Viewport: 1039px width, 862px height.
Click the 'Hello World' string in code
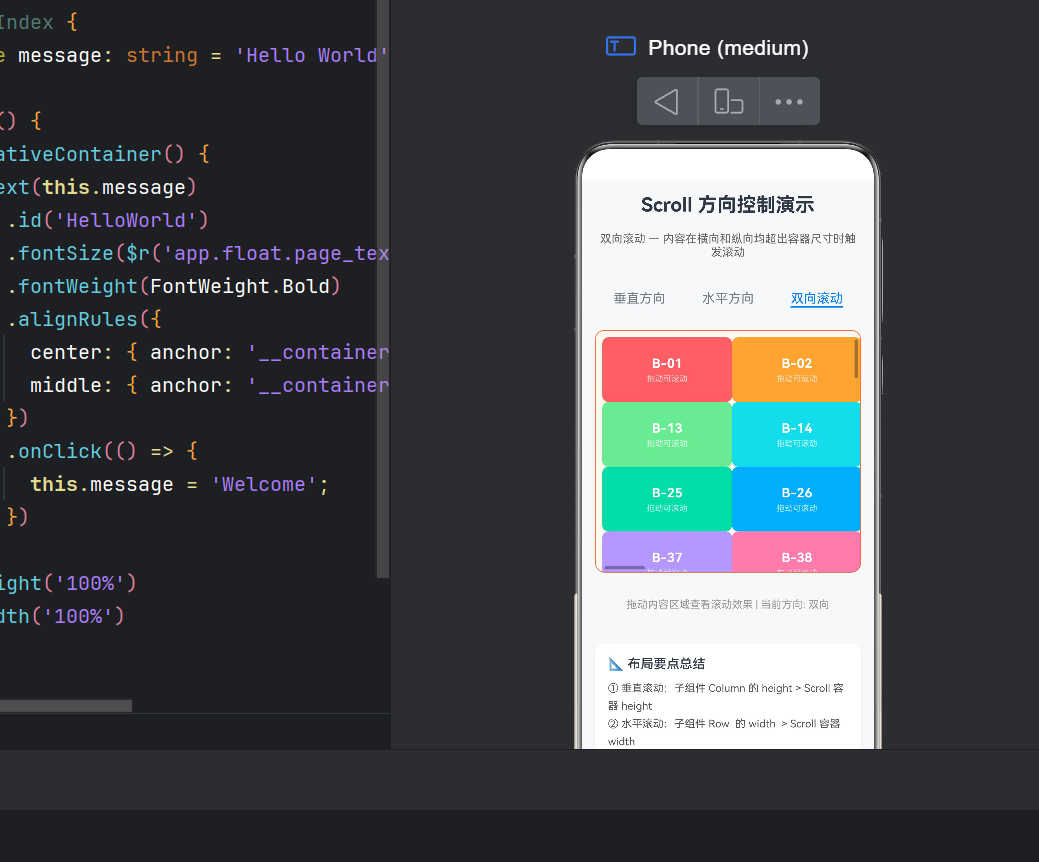coord(311,55)
